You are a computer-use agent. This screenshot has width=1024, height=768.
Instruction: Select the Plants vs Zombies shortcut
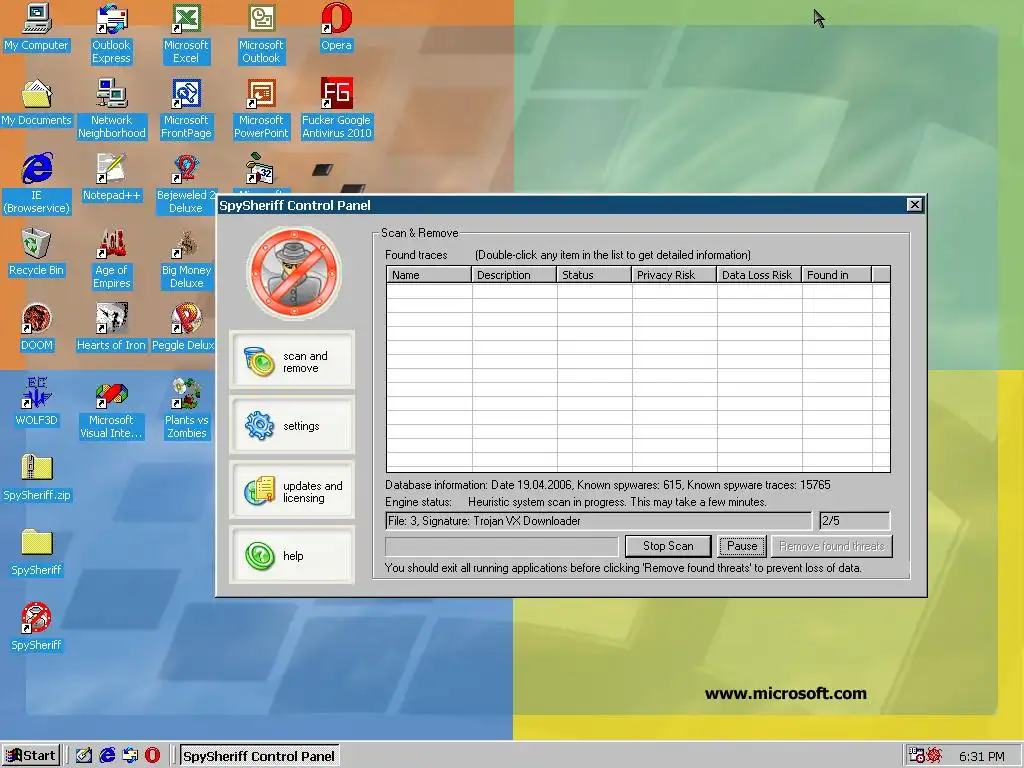click(186, 408)
